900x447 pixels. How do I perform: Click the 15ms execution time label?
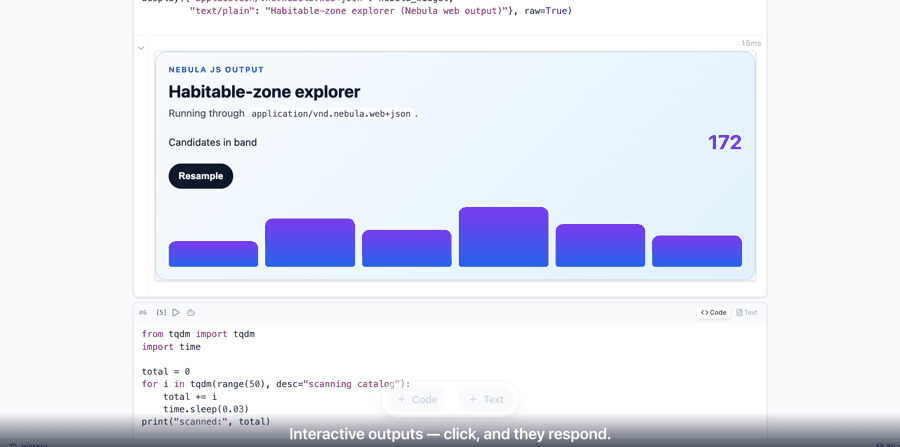[751, 43]
